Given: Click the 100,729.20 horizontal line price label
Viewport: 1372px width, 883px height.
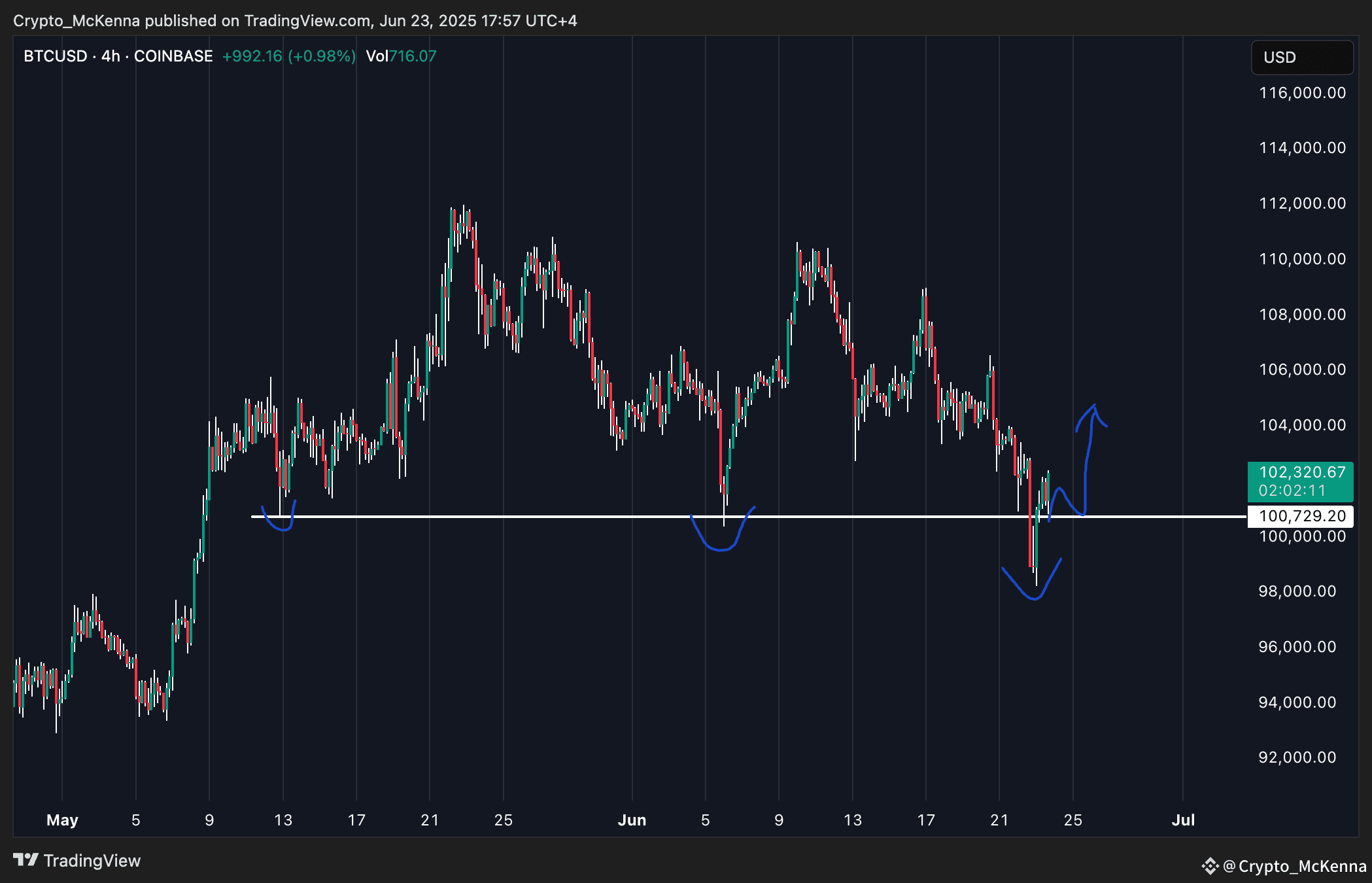Looking at the screenshot, I should click(x=1301, y=516).
